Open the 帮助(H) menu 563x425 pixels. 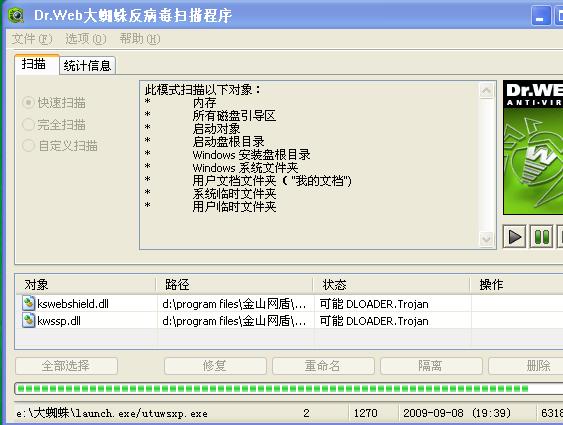pyautogui.click(x=140, y=38)
